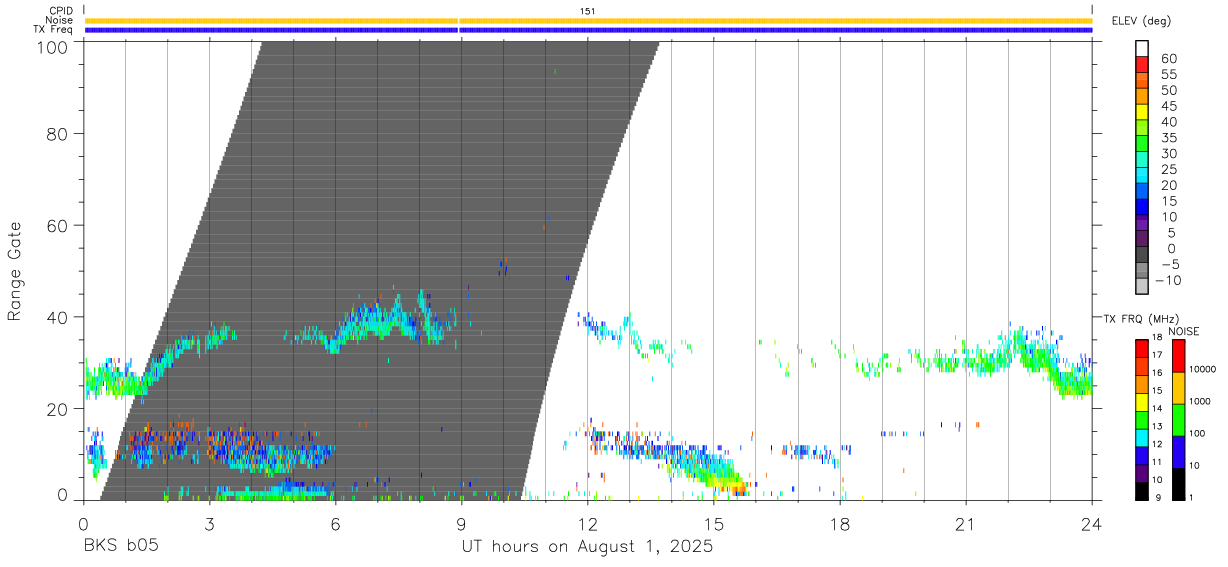Click ELEV legend value 55
Viewport: 1228px width, 567px height.
1168,75
